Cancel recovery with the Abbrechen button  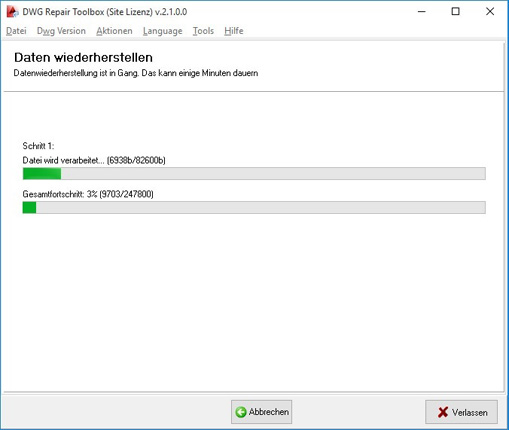click(262, 412)
